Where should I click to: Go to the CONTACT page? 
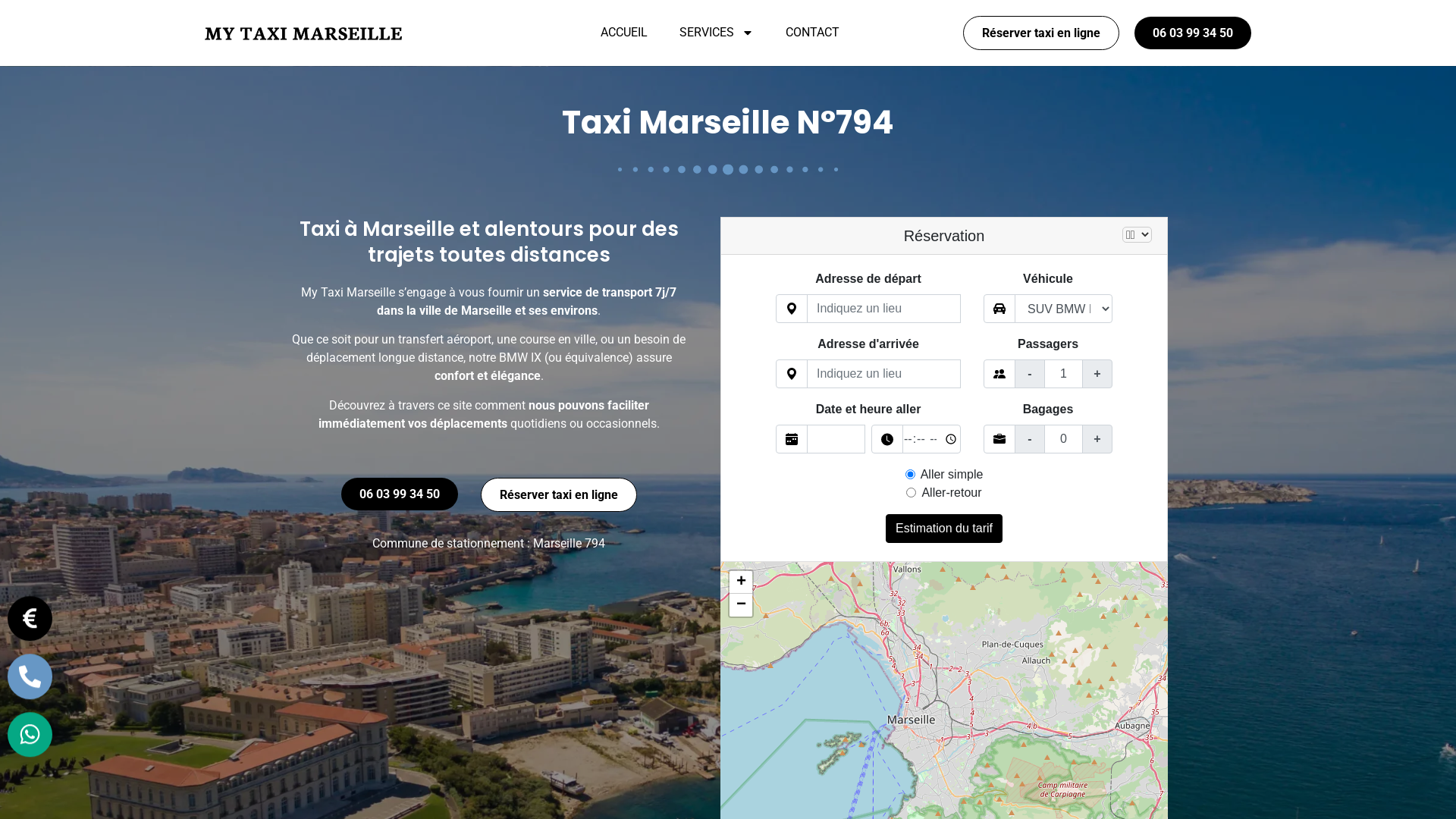812,33
